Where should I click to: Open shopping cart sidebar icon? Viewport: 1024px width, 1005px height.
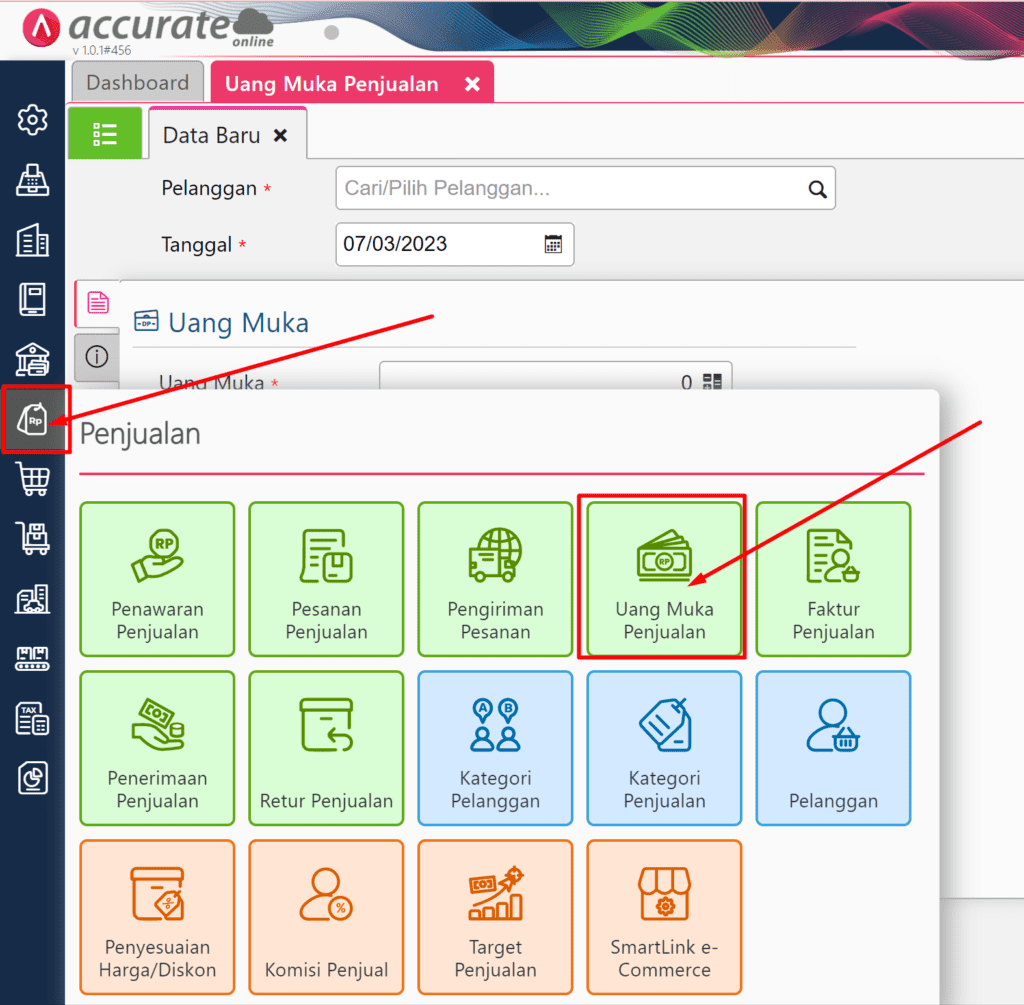coord(33,479)
